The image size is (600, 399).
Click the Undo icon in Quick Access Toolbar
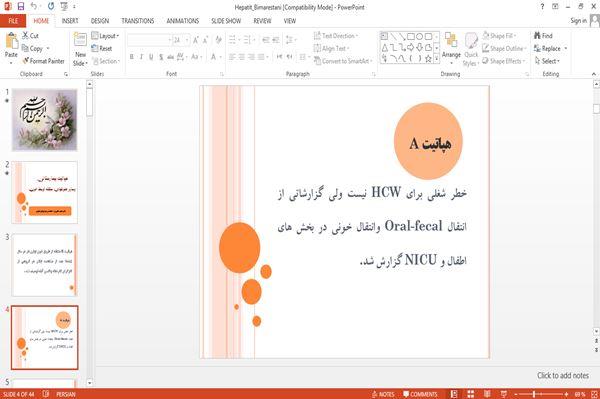(34, 7)
